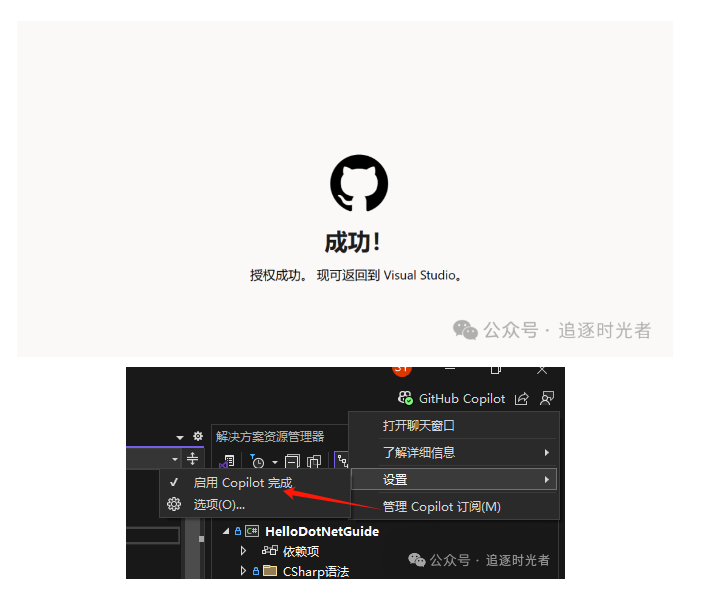Click the share/feedback icon beside GitHub Copilot
Screen dimensions: 703x598
(x=522, y=398)
